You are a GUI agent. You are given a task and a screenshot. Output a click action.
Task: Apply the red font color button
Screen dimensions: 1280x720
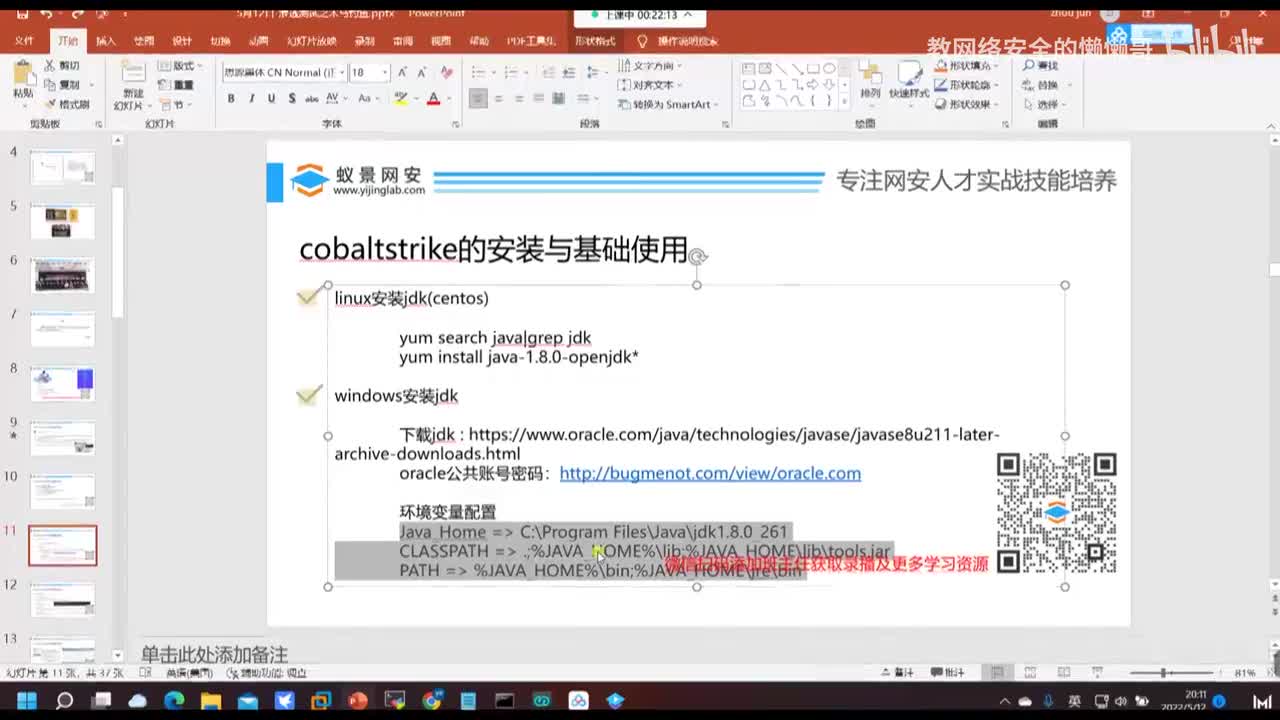[433, 98]
